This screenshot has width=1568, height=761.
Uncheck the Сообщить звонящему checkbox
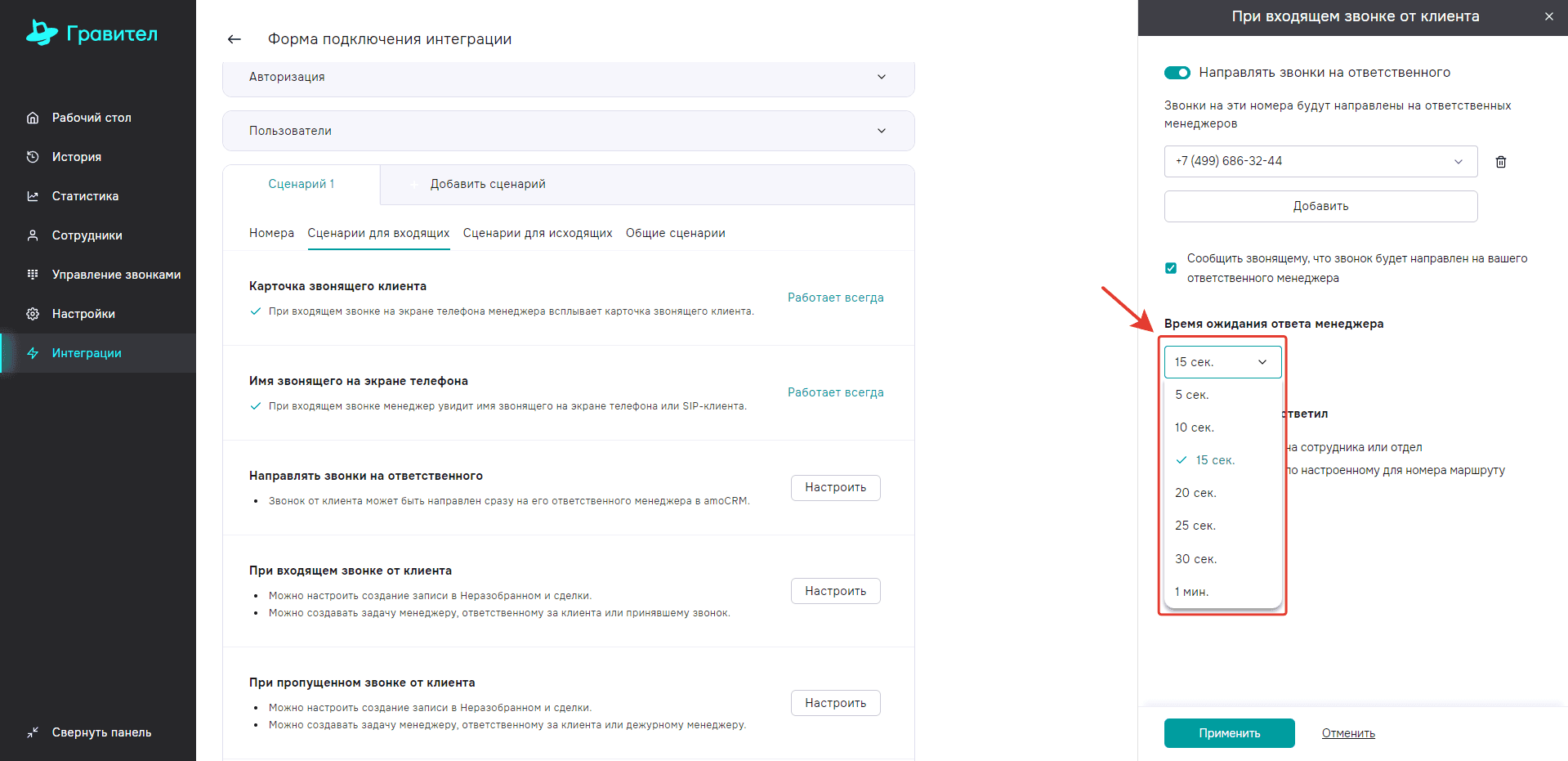[x=1171, y=268]
